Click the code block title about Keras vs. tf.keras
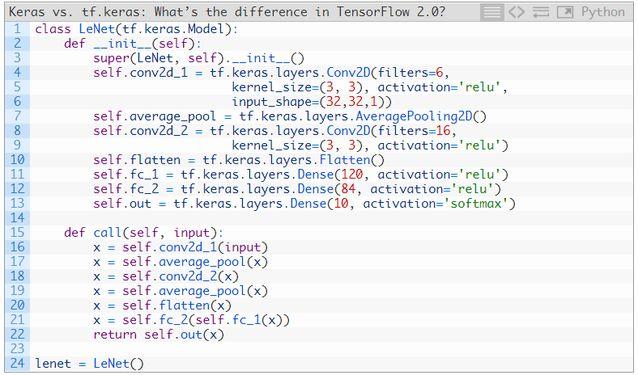638x375 pixels. (x=227, y=12)
